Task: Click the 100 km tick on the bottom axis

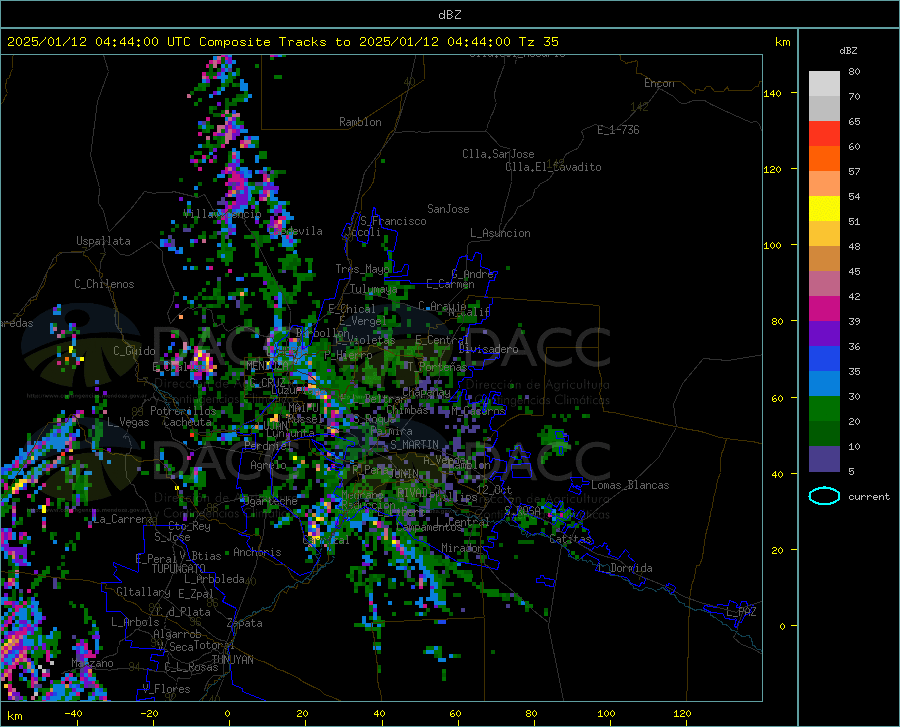Action: (x=606, y=714)
